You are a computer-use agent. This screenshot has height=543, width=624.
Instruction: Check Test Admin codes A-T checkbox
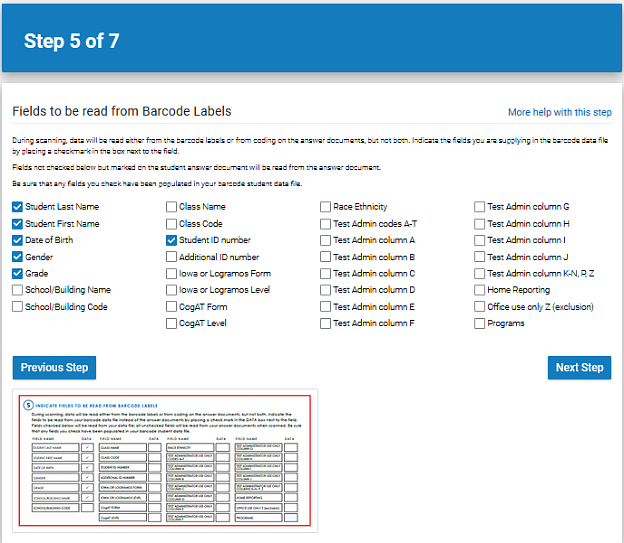pos(325,224)
